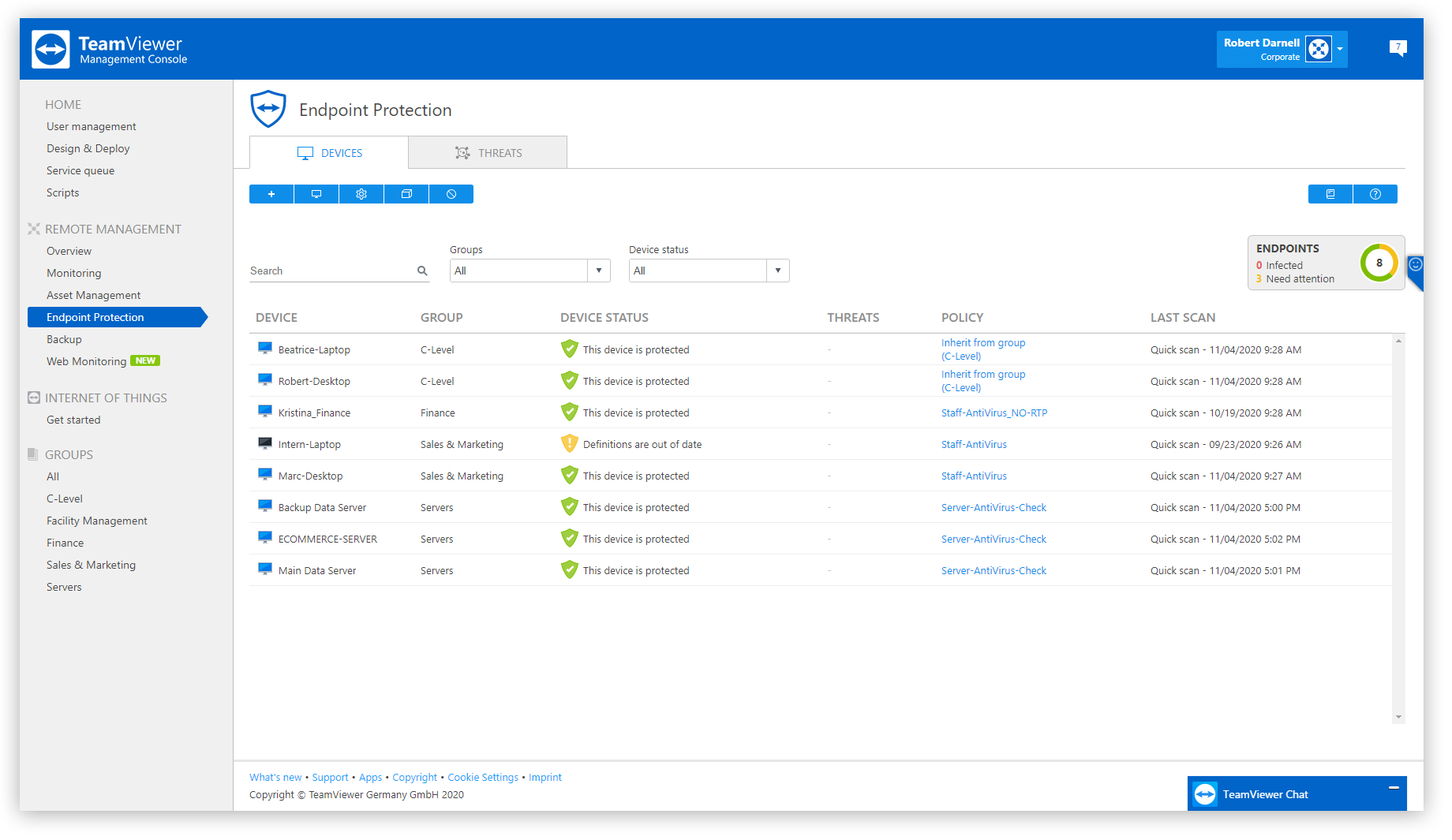Select the Sales & Marketing group in sidebar
Screen dimensions: 1452x840
click(x=91, y=565)
